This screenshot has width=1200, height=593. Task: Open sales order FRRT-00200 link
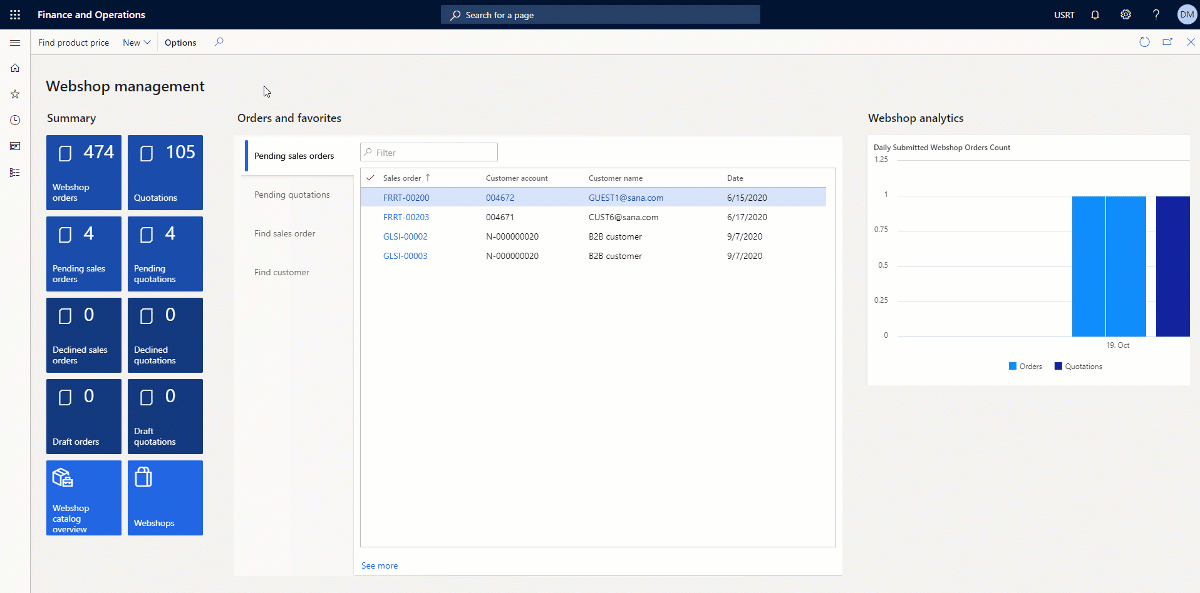(x=406, y=198)
